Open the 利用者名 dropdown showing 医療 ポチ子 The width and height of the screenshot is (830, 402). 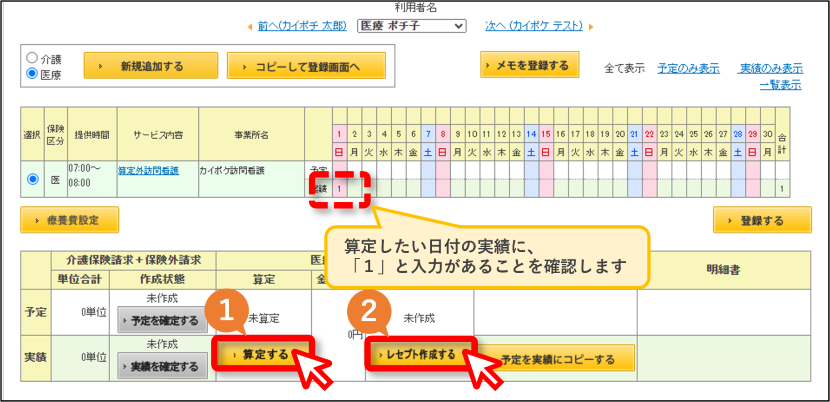[x=411, y=26]
